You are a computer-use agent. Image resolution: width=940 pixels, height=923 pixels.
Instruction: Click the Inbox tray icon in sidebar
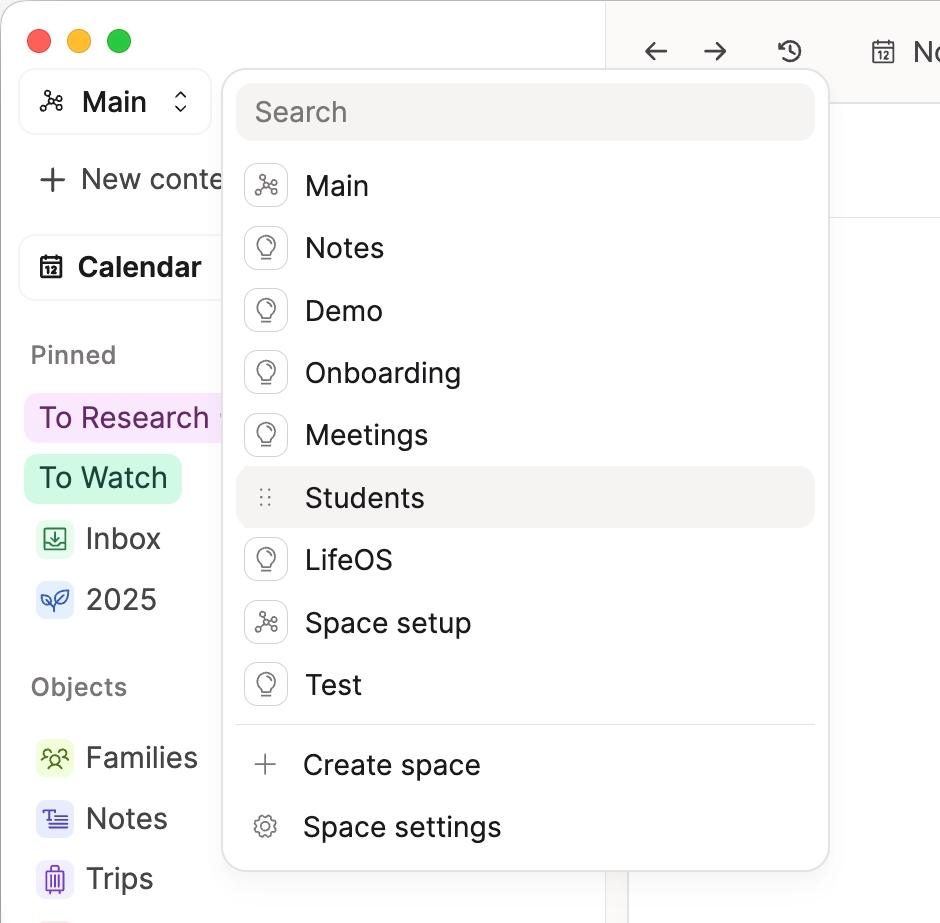coord(55,539)
